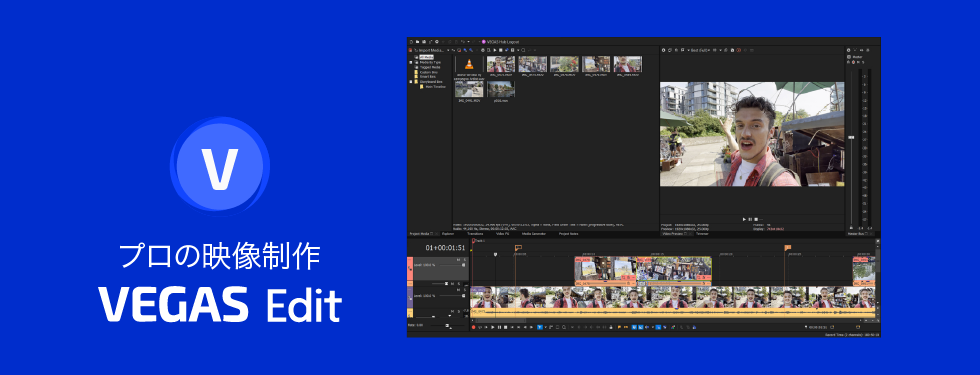Image resolution: width=980 pixels, height=375 pixels.
Task: Click the second orange timeline marker
Action: 788,248
